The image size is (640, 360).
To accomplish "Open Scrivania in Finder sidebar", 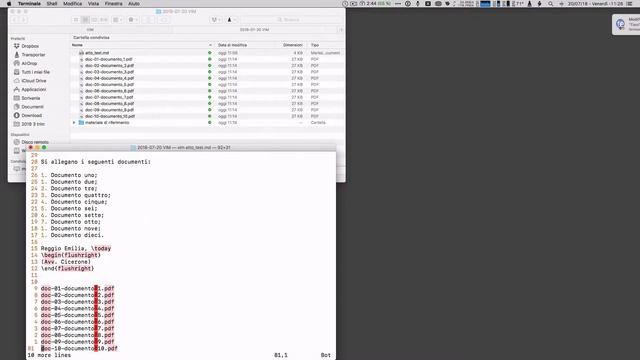I will (27, 98).
